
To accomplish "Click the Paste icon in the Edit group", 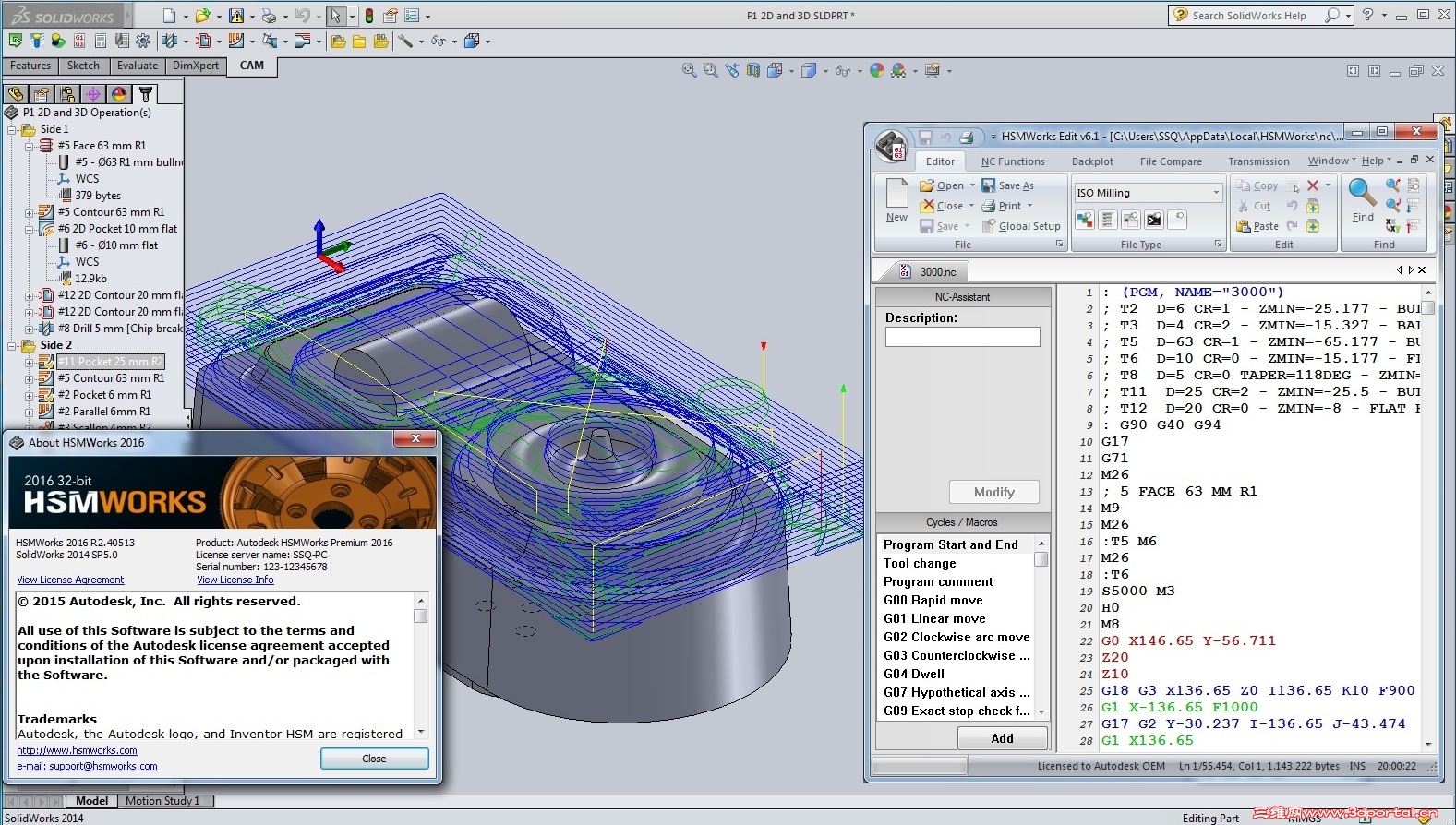I will [1244, 226].
